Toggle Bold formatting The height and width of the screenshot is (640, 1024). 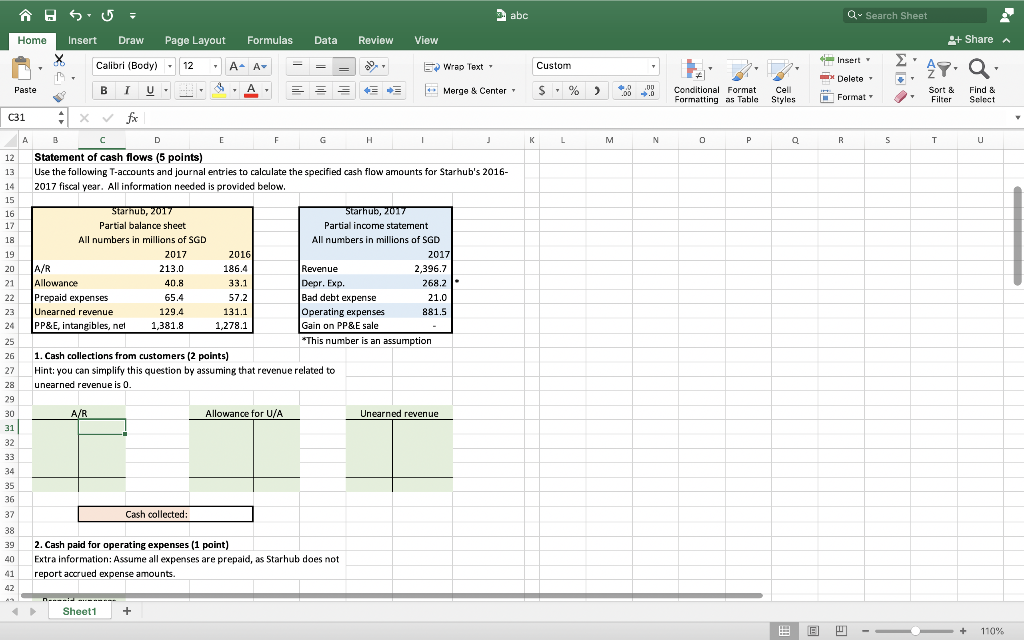click(x=103, y=91)
